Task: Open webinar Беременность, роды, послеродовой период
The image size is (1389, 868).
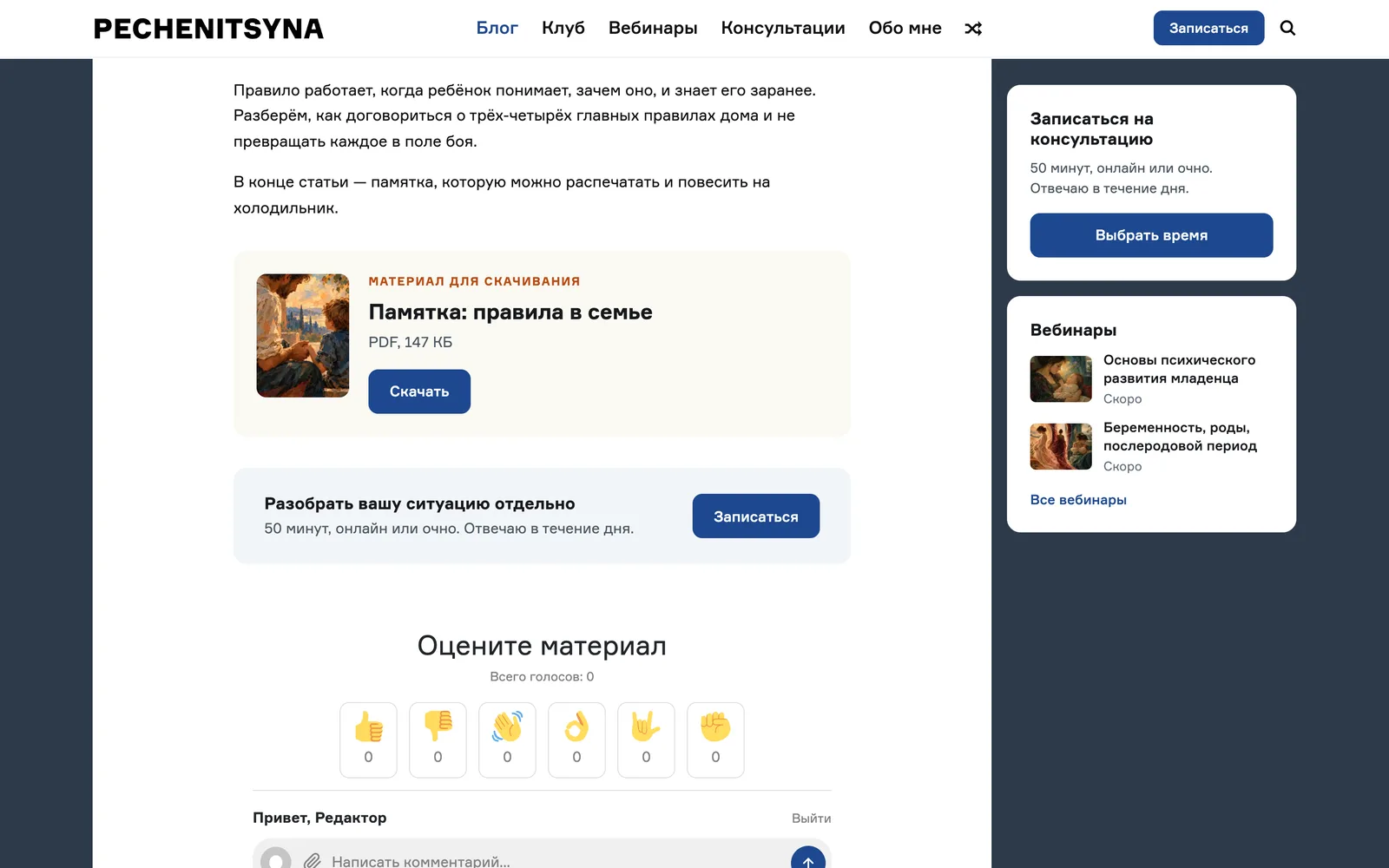Action: [1180, 437]
